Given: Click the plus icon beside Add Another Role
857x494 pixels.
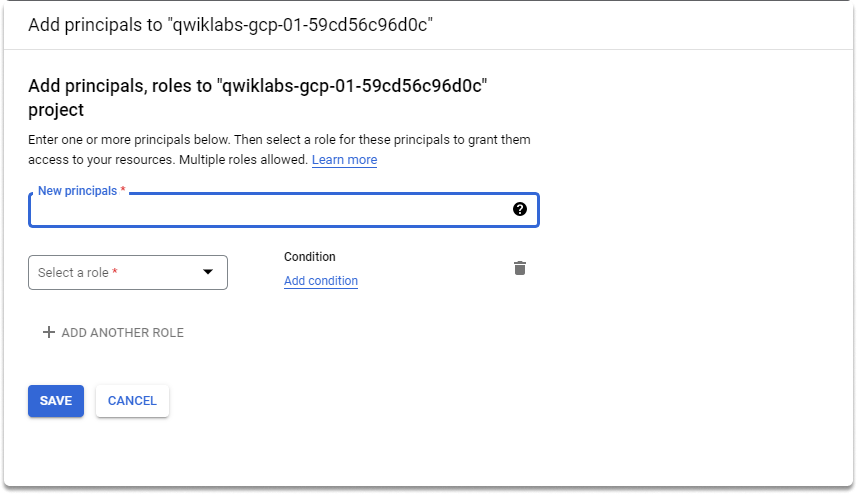Looking at the screenshot, I should point(49,332).
